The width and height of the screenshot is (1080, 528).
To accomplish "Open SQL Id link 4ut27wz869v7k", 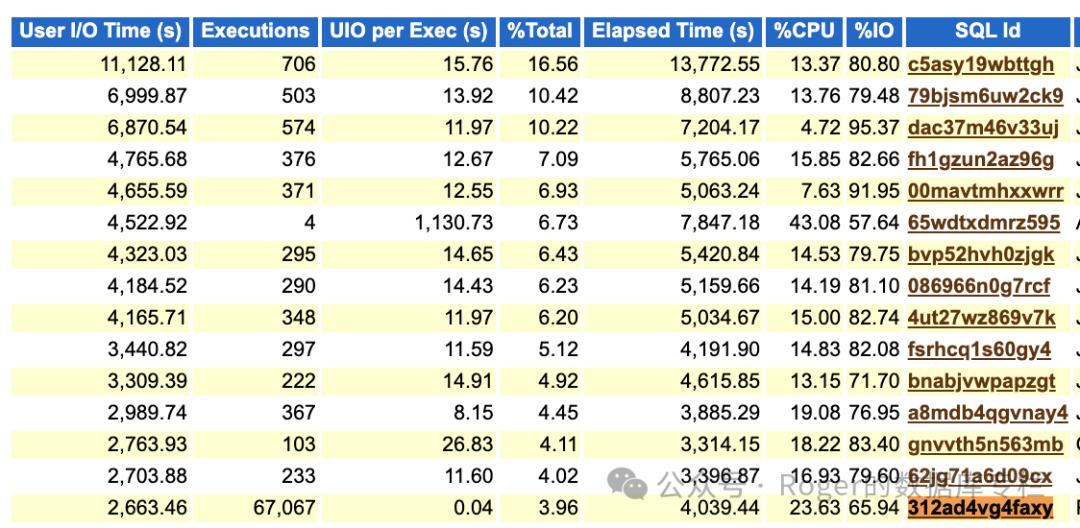I will pyautogui.click(x=982, y=318).
